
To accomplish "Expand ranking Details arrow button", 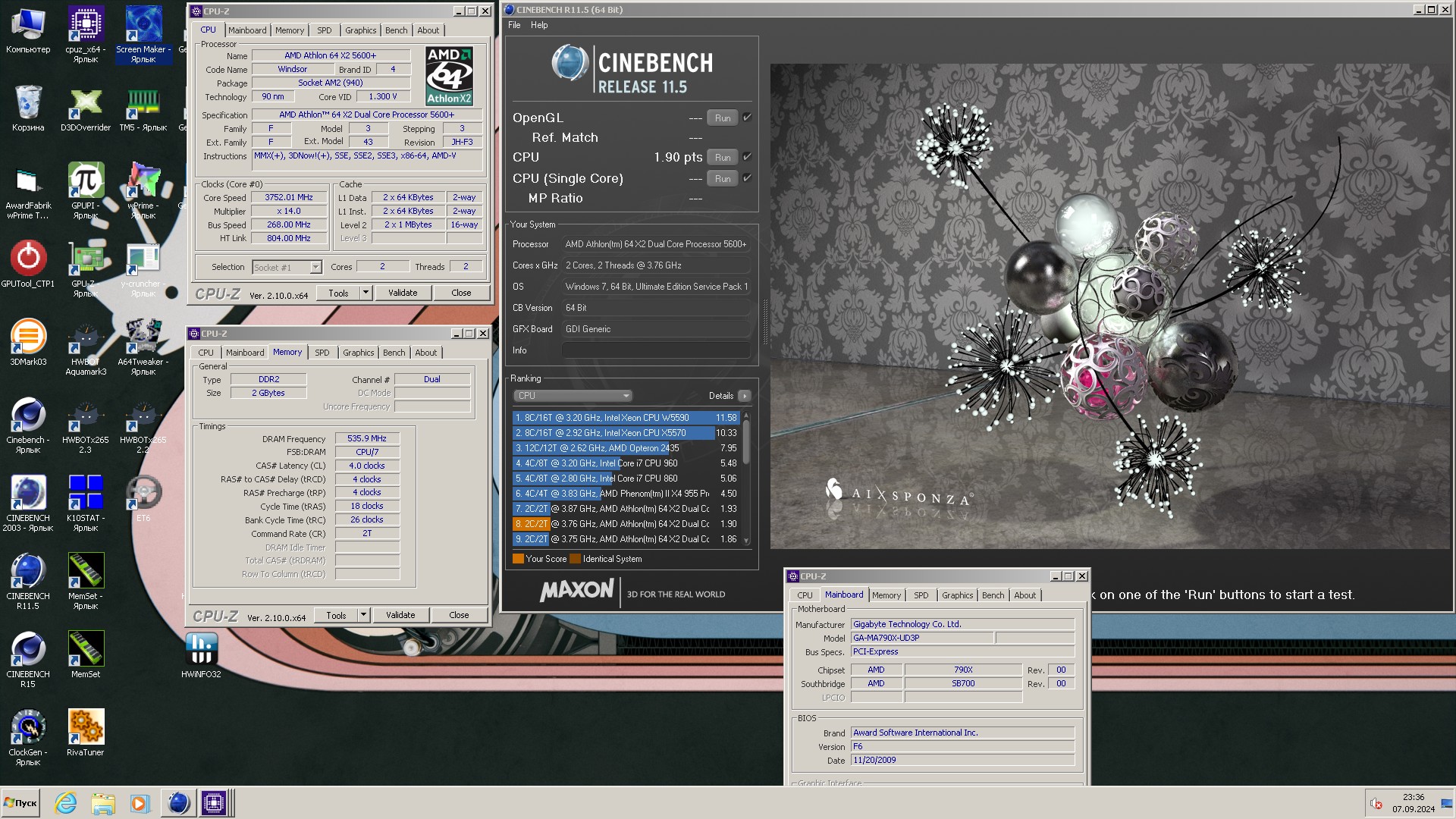I will [x=744, y=396].
